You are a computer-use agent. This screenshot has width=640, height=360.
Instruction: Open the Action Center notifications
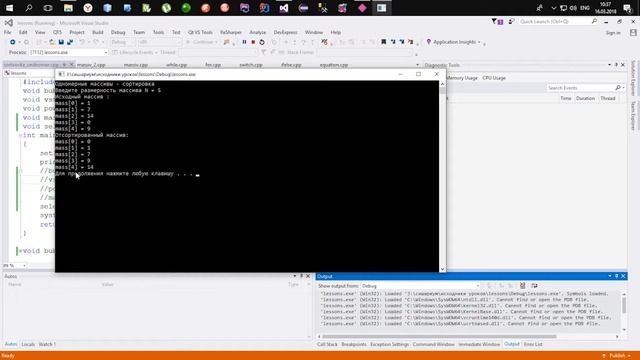pyautogui.click(x=627, y=8)
